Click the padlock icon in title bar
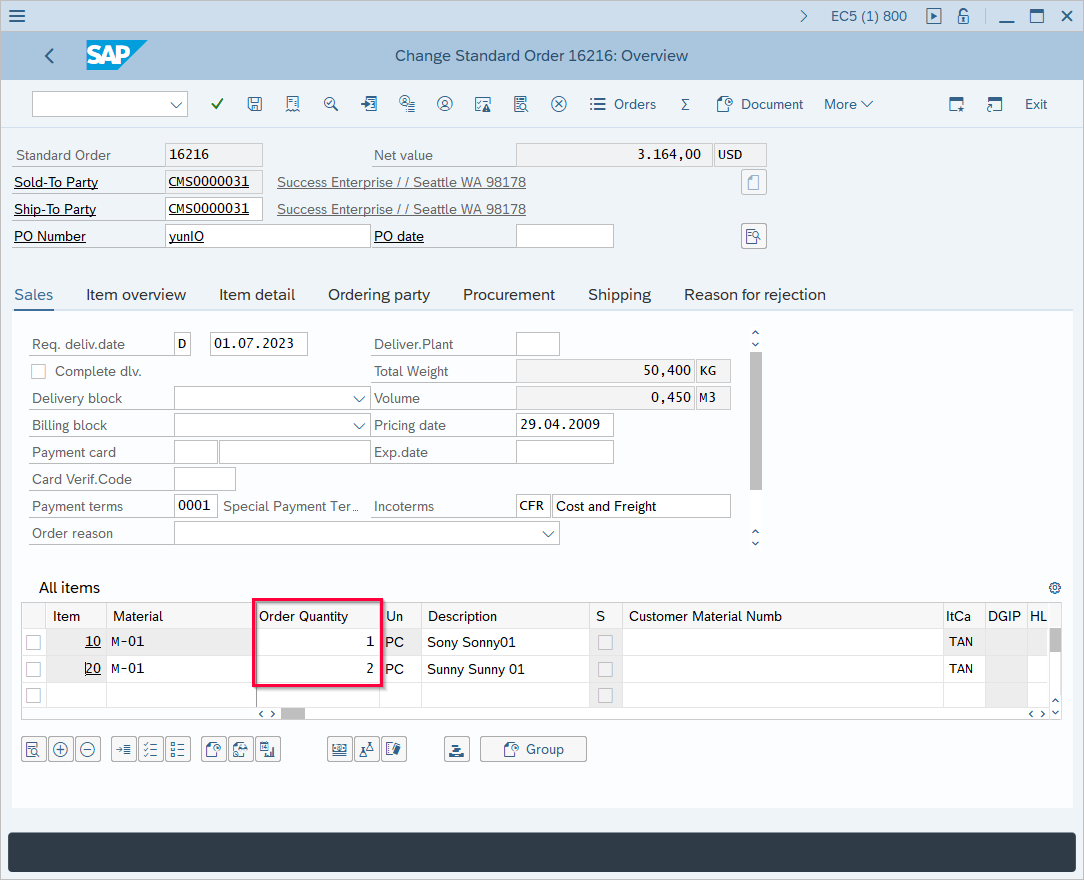 (963, 16)
